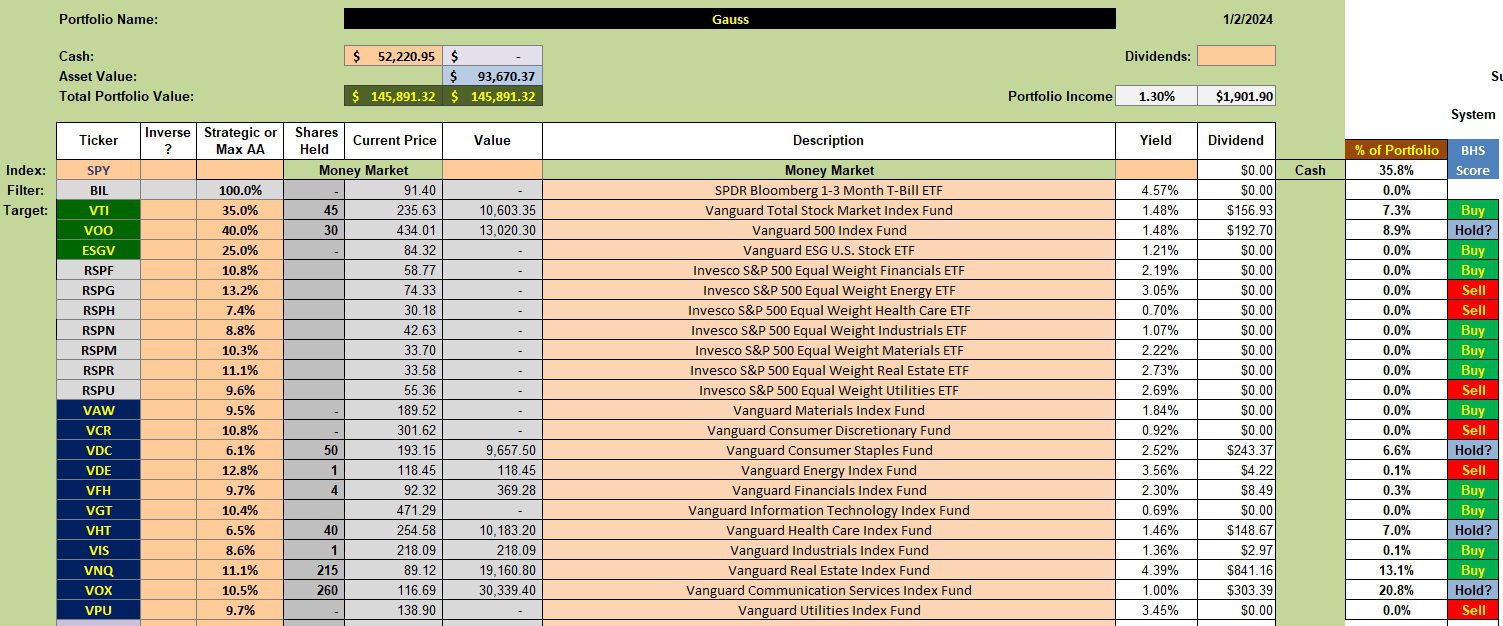Click the VDC dividend $243.37 cell
The width and height of the screenshot is (1503, 626).
click(1236, 450)
